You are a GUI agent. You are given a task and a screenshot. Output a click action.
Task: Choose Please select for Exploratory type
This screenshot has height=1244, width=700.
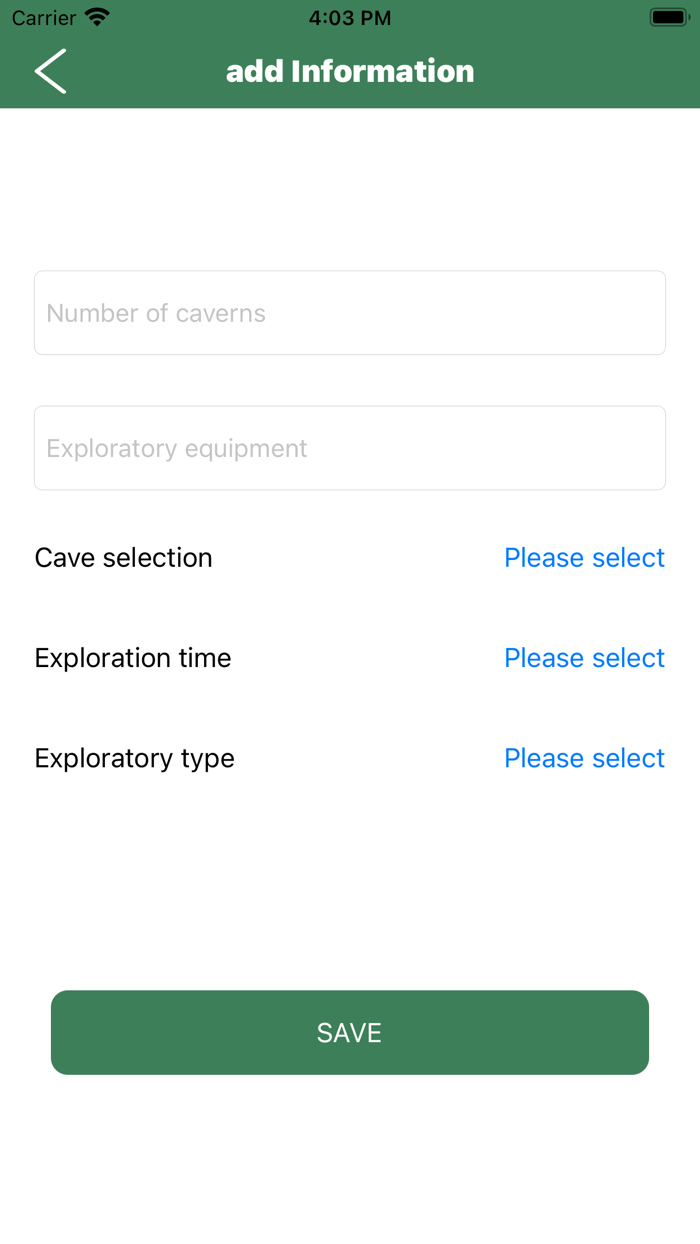click(584, 758)
